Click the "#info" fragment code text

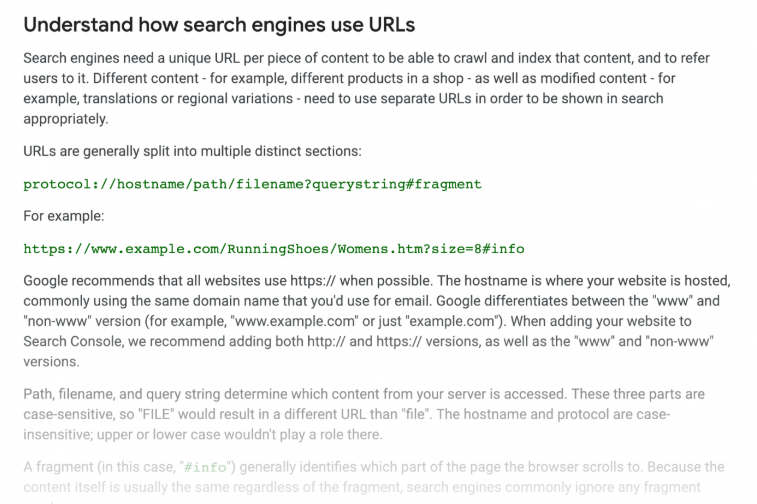point(205,467)
